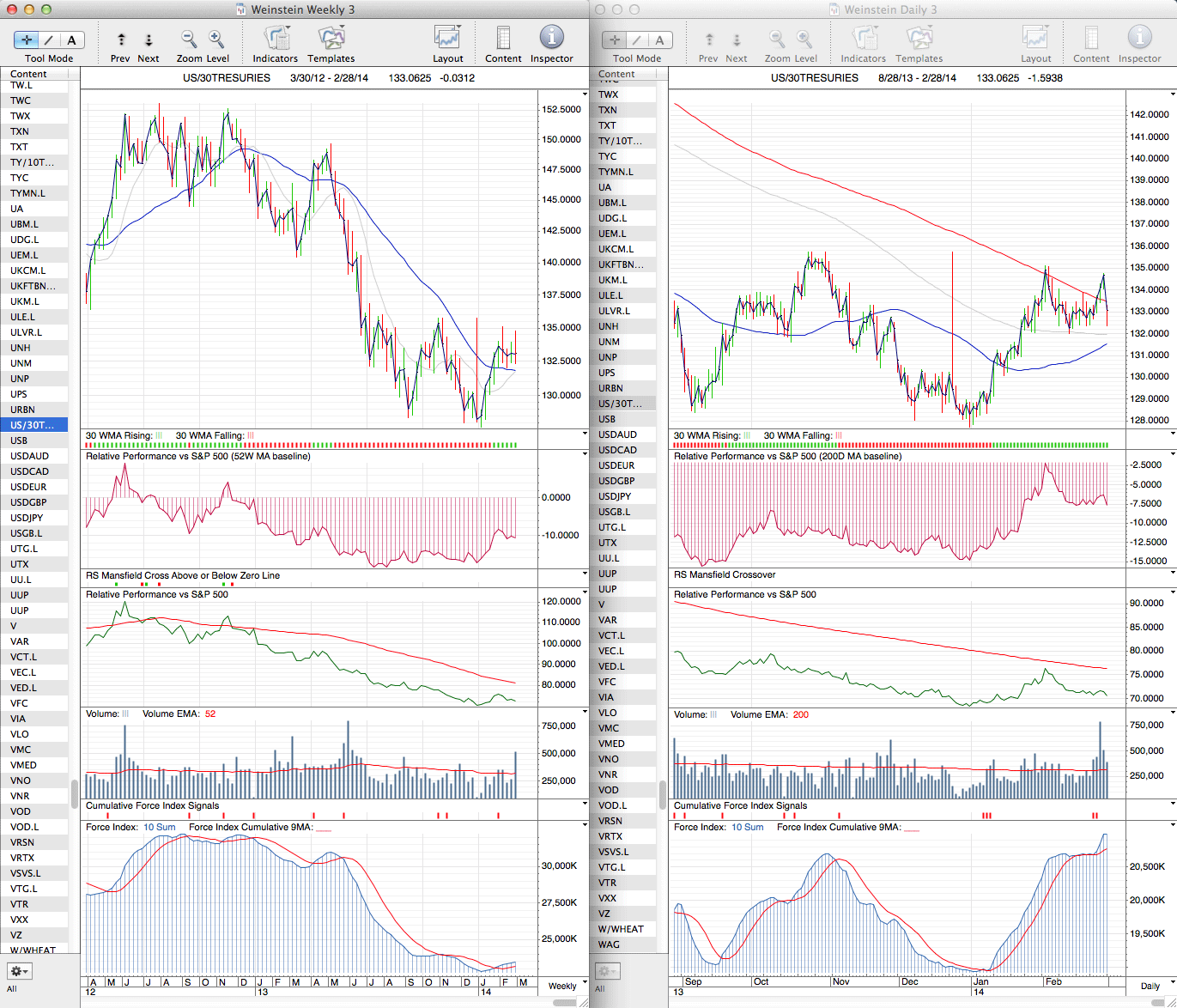Open Daily timeframe dropdown
Screen dimensions: 1177x1008
[x=1155, y=986]
